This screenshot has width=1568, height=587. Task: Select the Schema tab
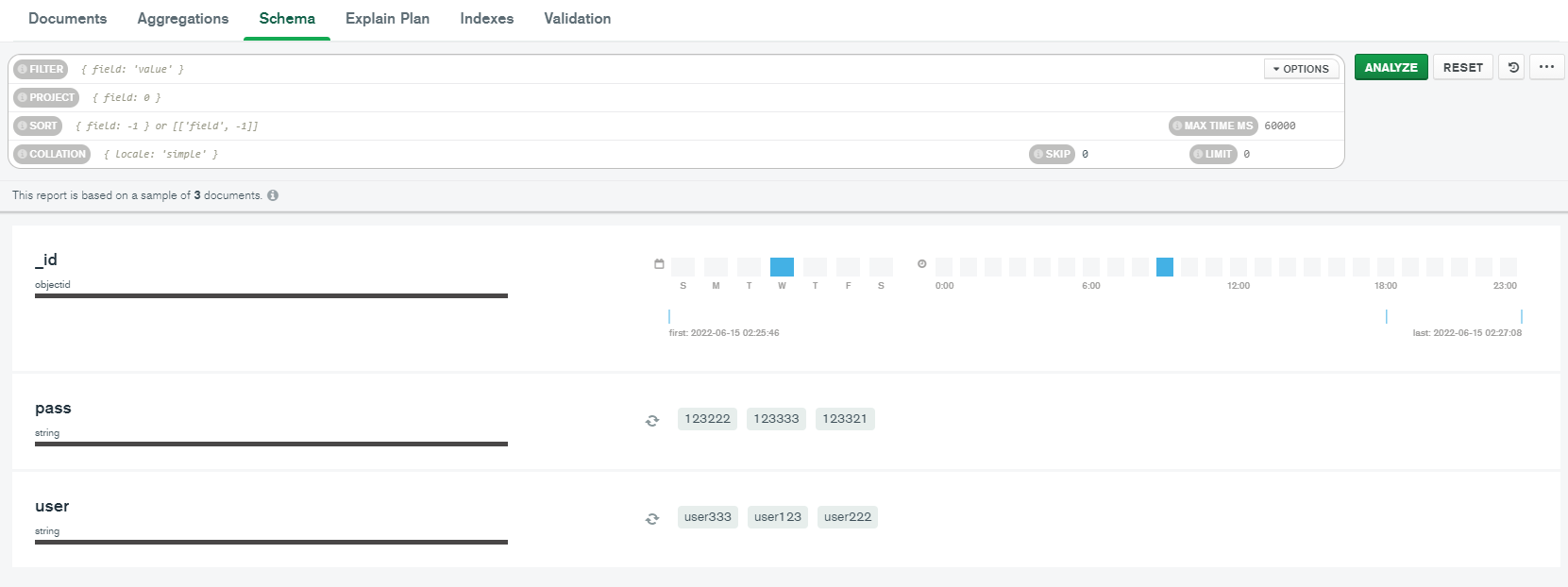coord(287,19)
